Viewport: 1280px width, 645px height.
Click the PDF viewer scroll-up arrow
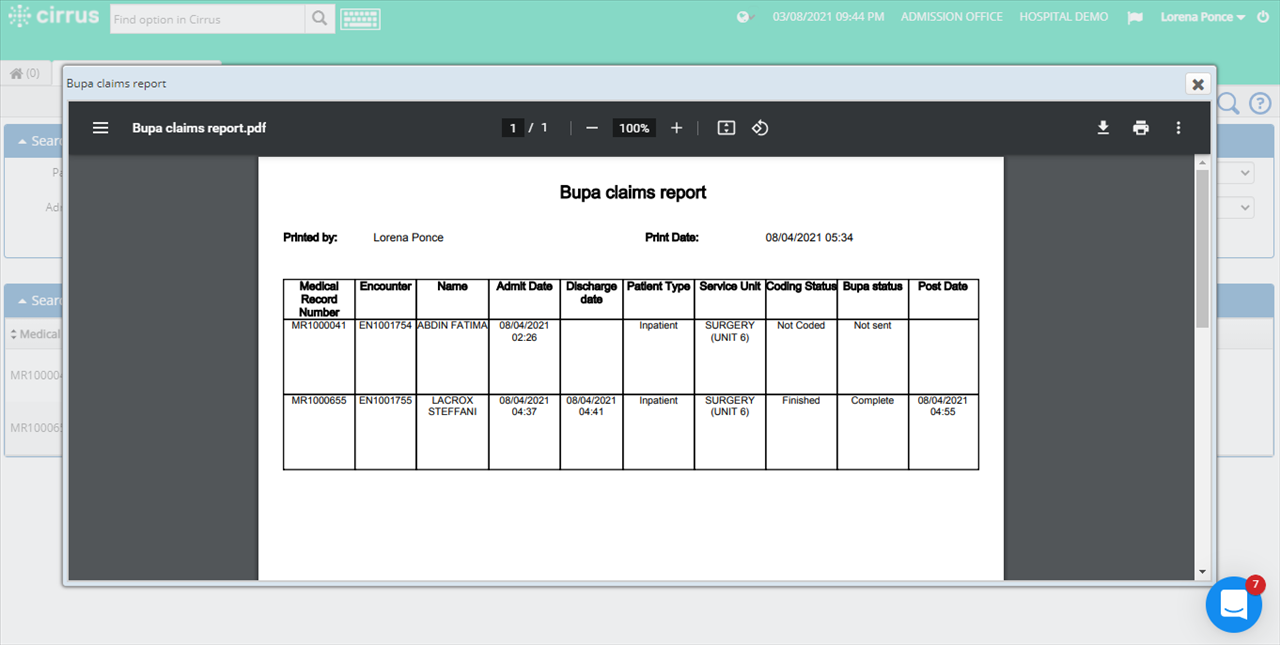click(x=1202, y=163)
